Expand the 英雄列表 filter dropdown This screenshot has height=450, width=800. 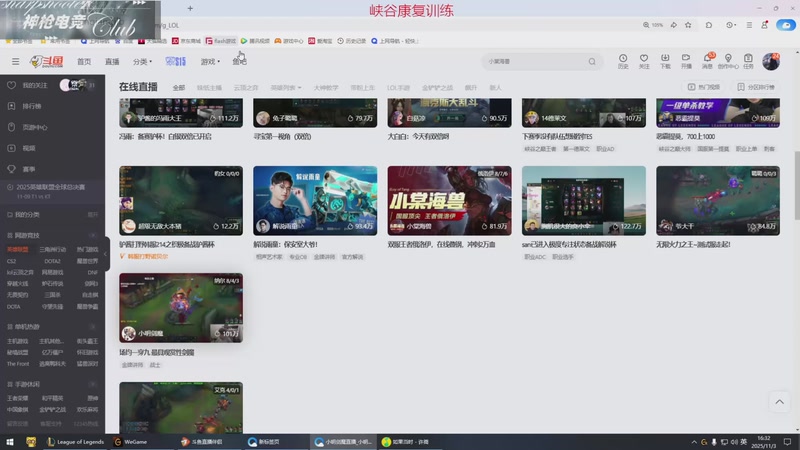(x=286, y=88)
